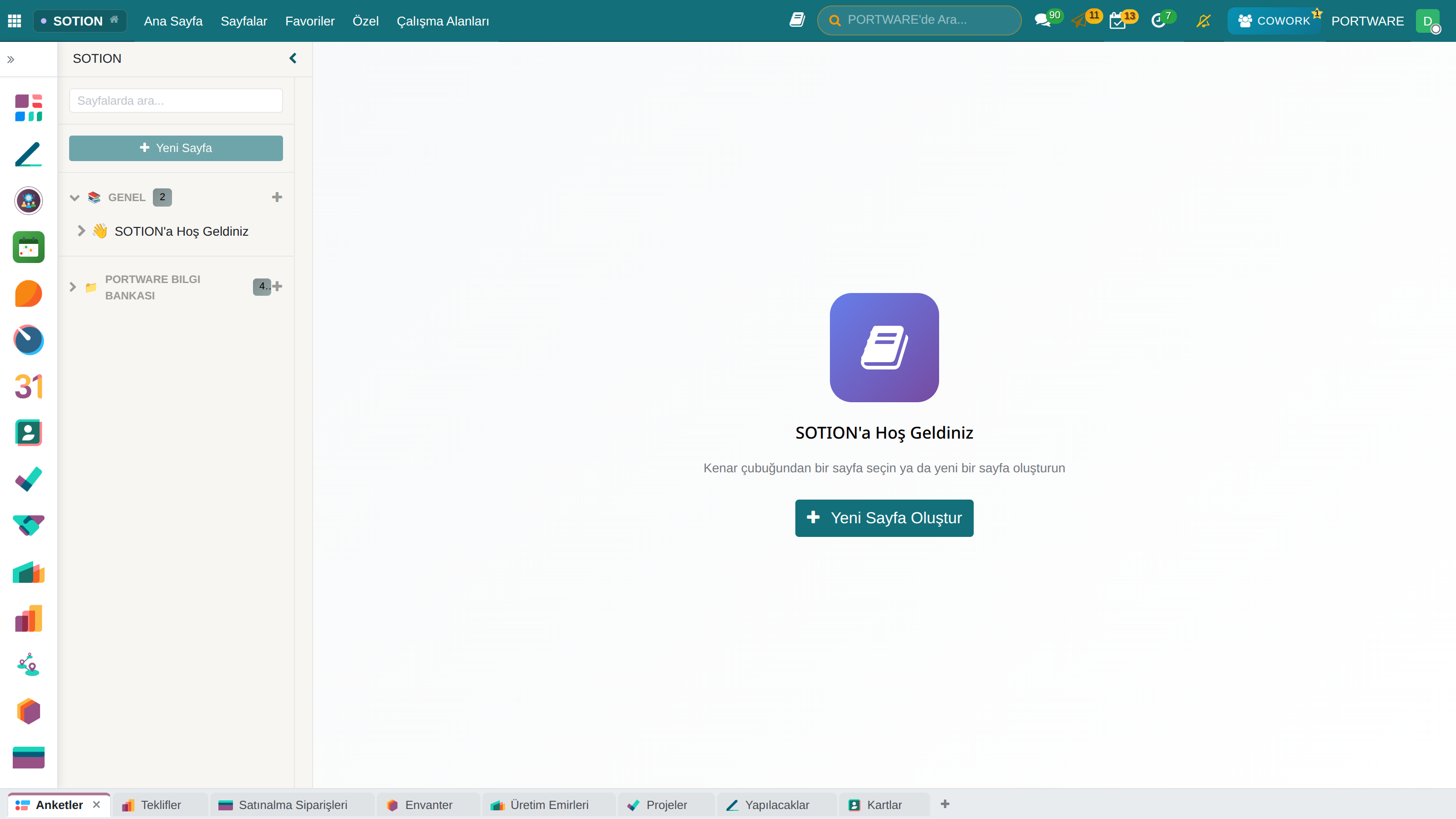Click the Yeni Sayfa sidebar button
The width and height of the screenshot is (1456, 819).
(x=176, y=148)
